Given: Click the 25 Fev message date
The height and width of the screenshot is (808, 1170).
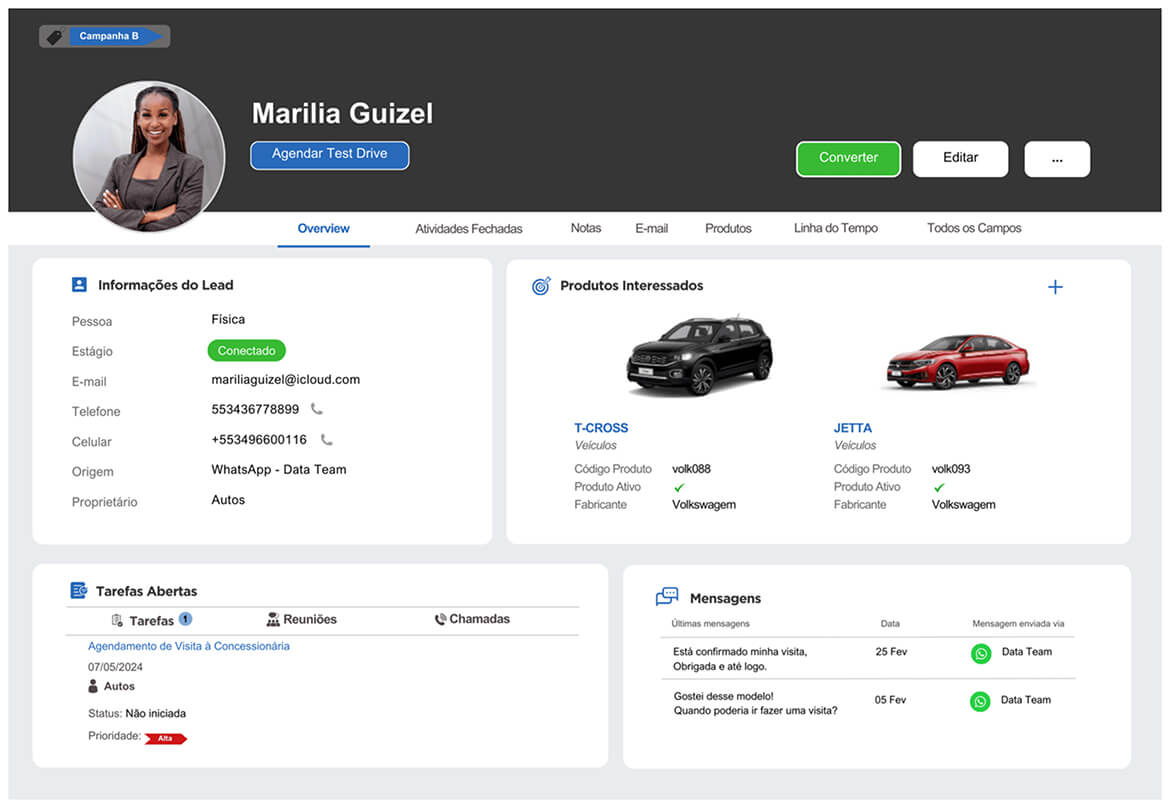Looking at the screenshot, I should pyautogui.click(x=891, y=652).
